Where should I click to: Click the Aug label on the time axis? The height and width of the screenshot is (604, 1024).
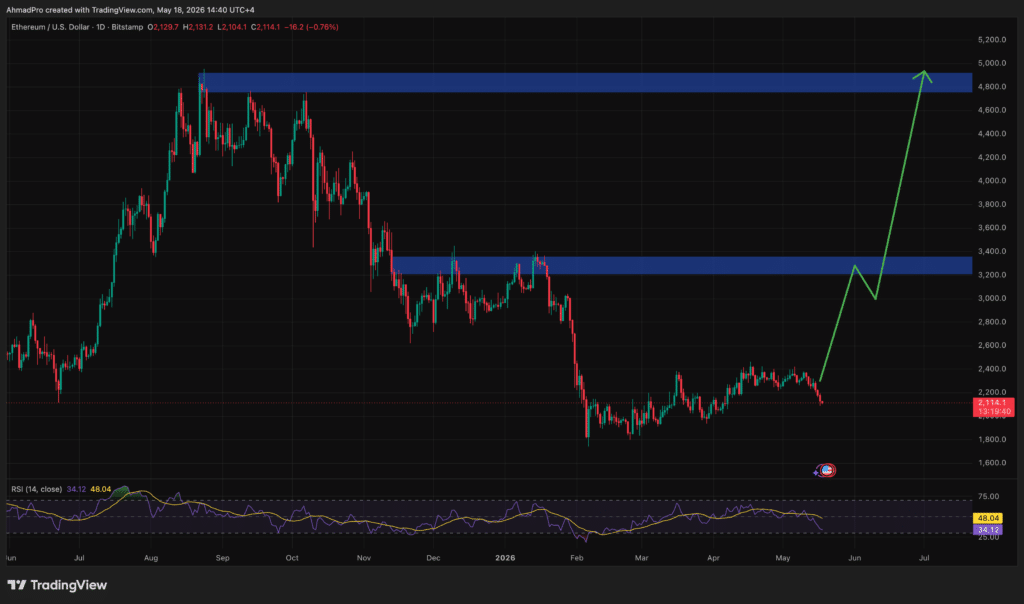pyautogui.click(x=151, y=558)
